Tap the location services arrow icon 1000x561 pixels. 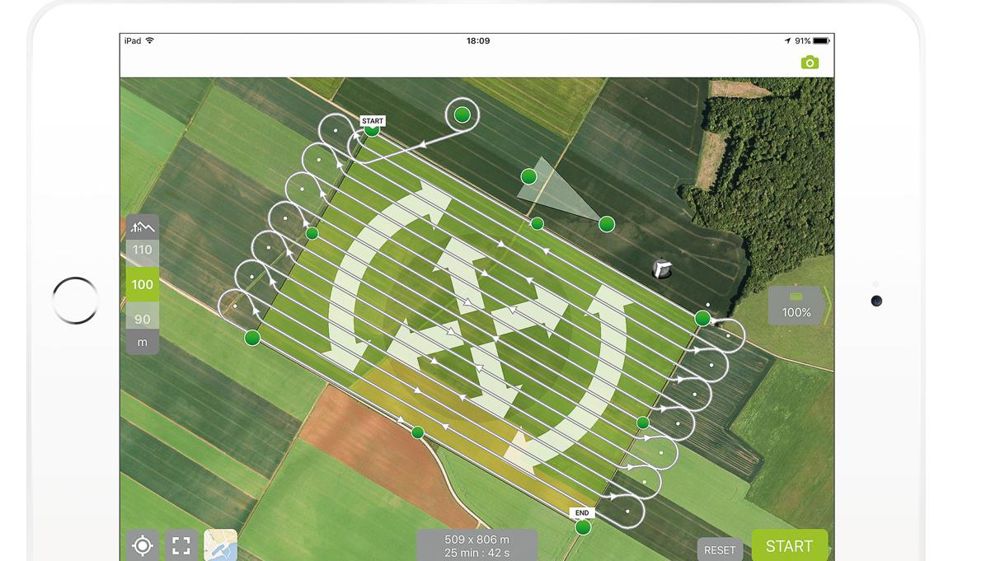[x=788, y=41]
